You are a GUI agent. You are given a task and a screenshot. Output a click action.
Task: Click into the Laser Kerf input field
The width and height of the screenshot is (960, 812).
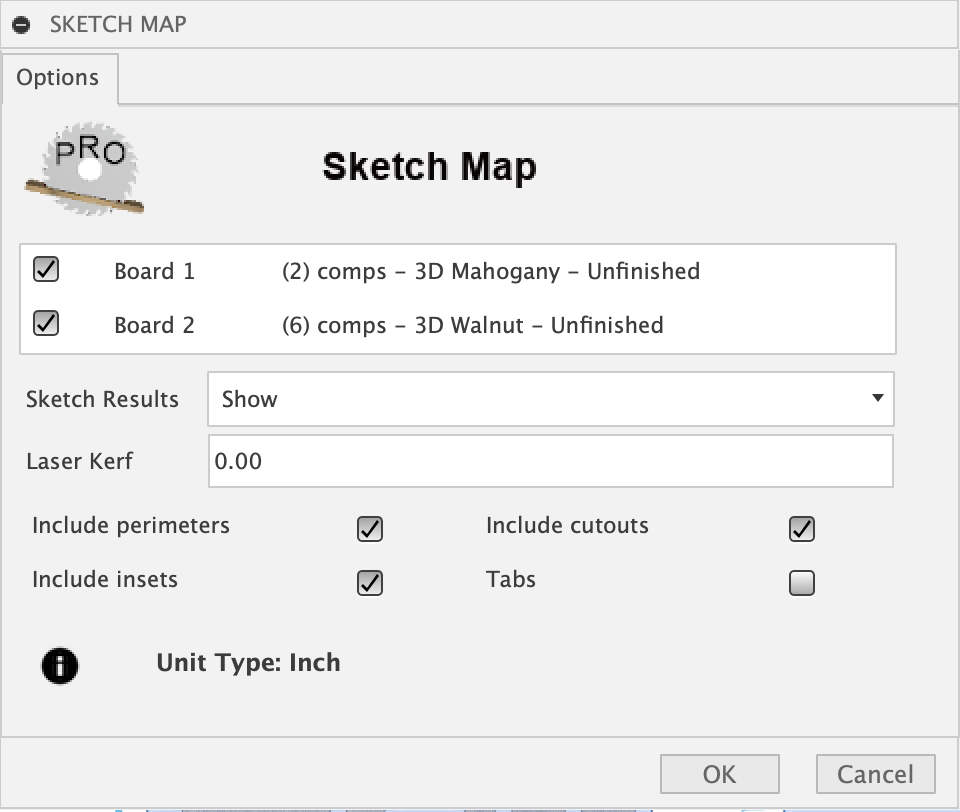[x=550, y=461]
